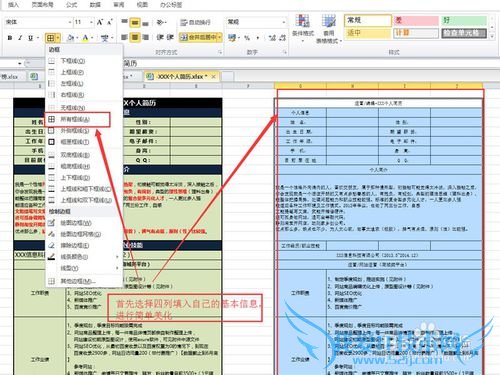Choose 左框线 (Left Border) menu item
Viewport: 500px width, 375px height.
pos(84,84)
